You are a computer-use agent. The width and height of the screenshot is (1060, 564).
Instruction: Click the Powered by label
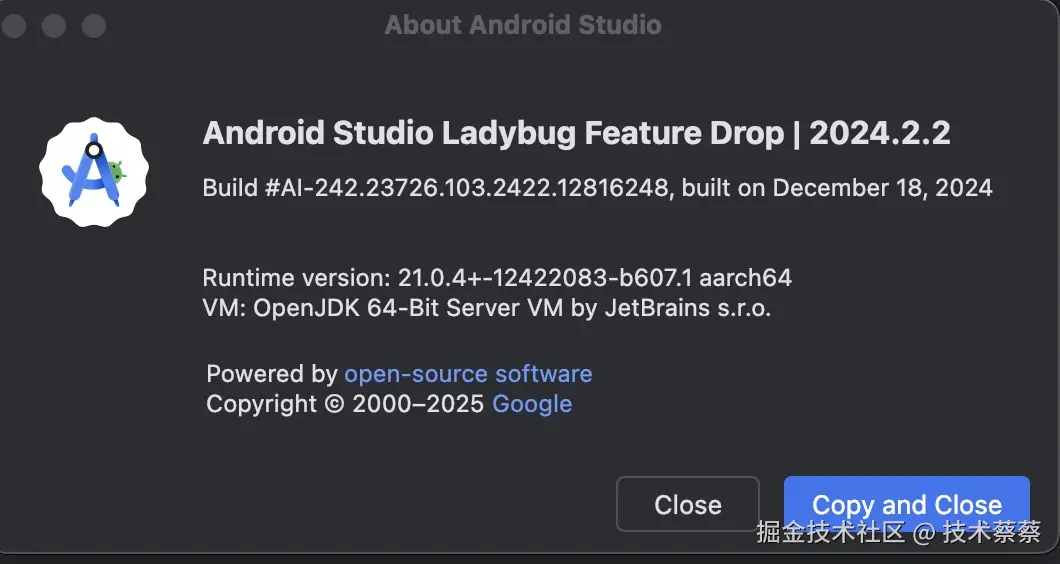point(271,374)
